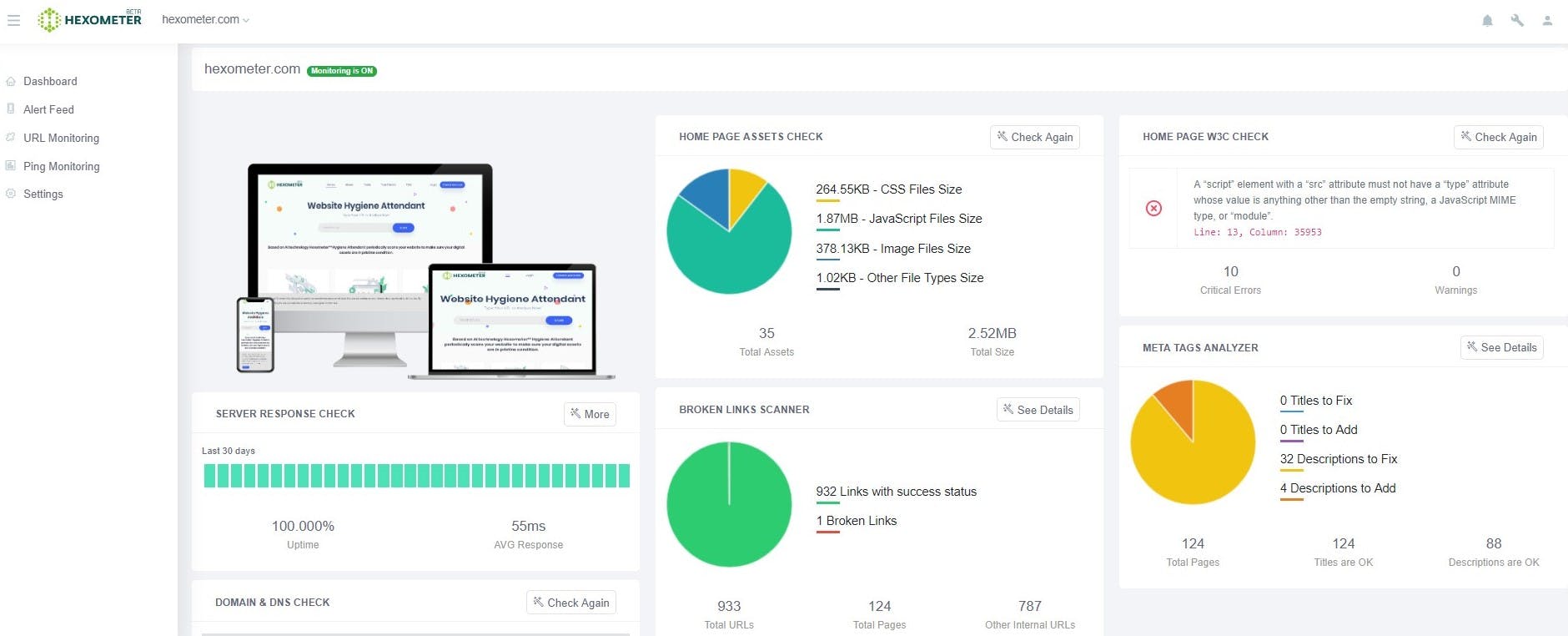Open Ping Monitoring in the sidebar

point(61,166)
